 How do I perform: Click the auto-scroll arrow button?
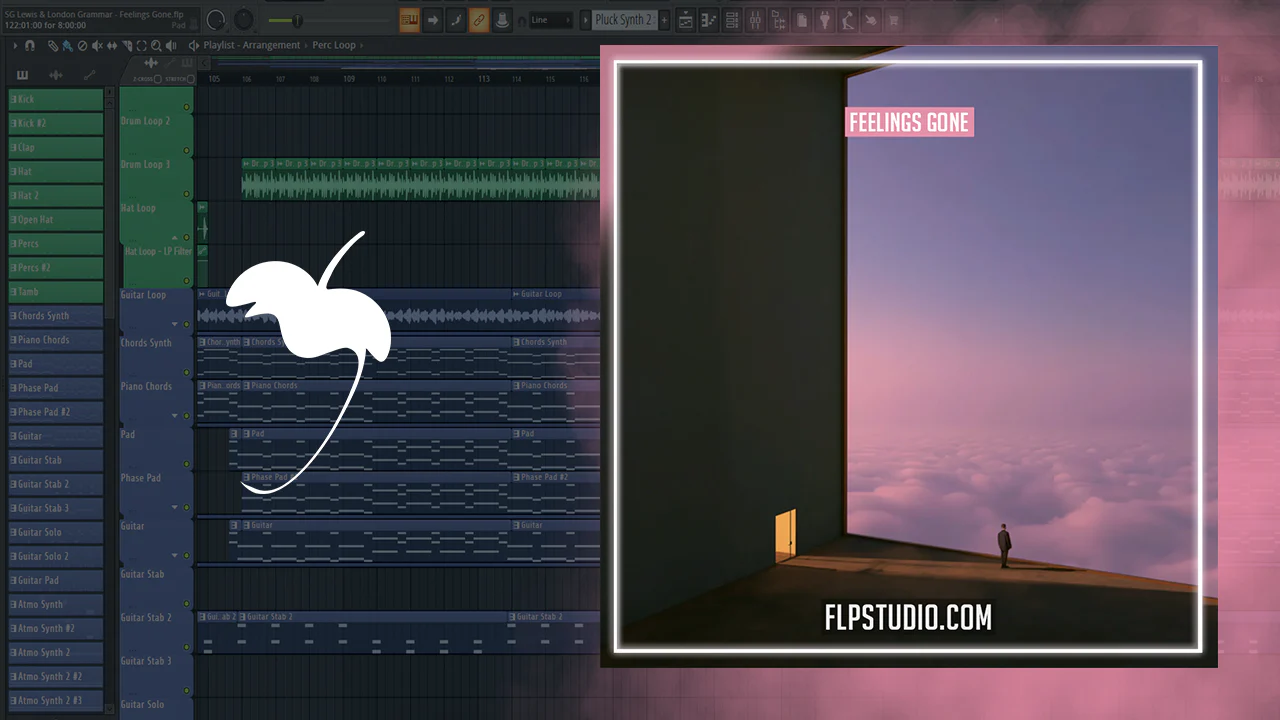click(434, 20)
